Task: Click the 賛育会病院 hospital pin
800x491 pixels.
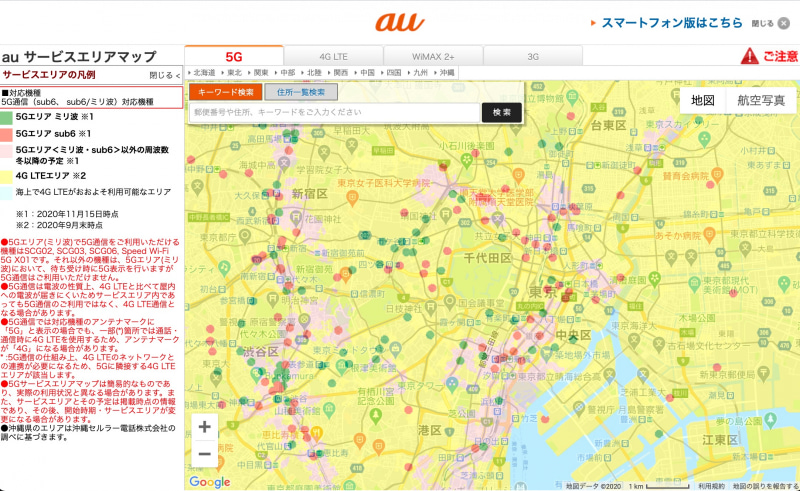Action: [717, 174]
